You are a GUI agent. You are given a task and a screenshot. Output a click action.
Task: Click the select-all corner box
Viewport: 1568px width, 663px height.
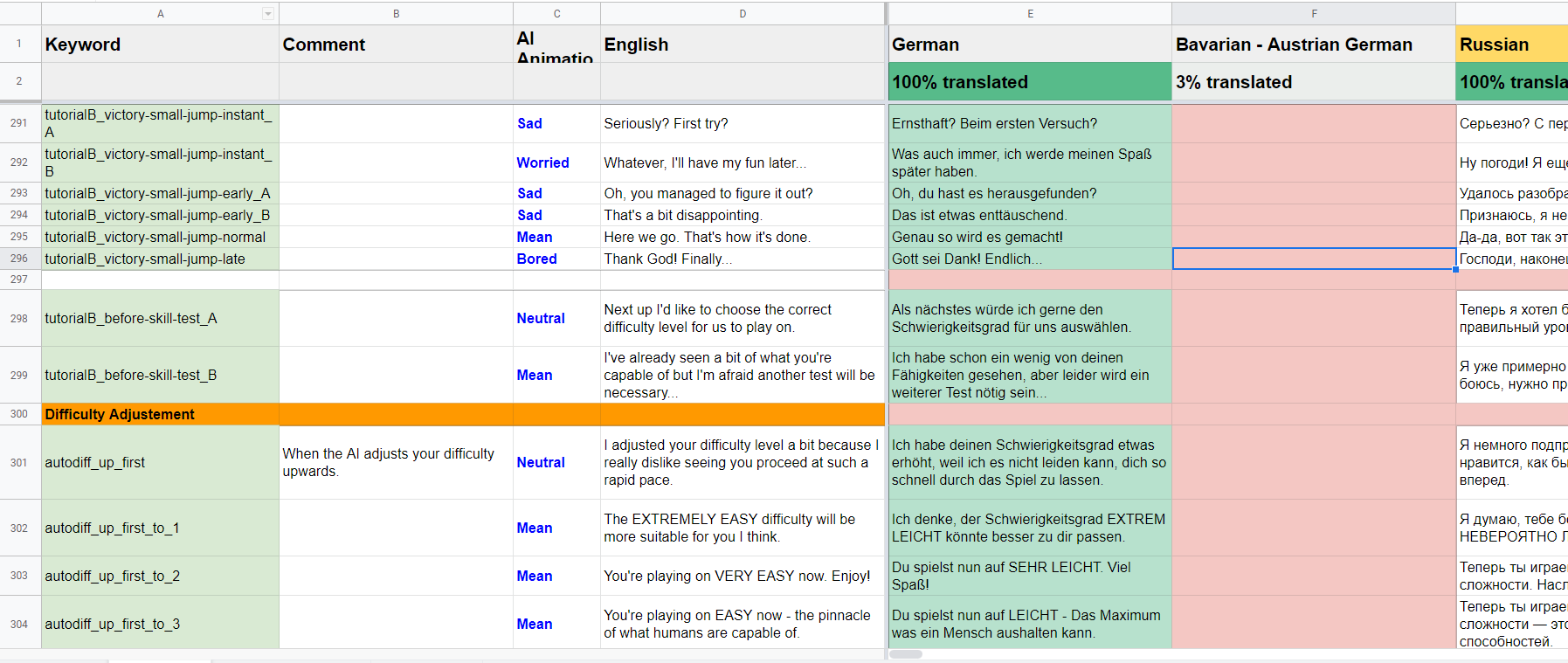19,13
